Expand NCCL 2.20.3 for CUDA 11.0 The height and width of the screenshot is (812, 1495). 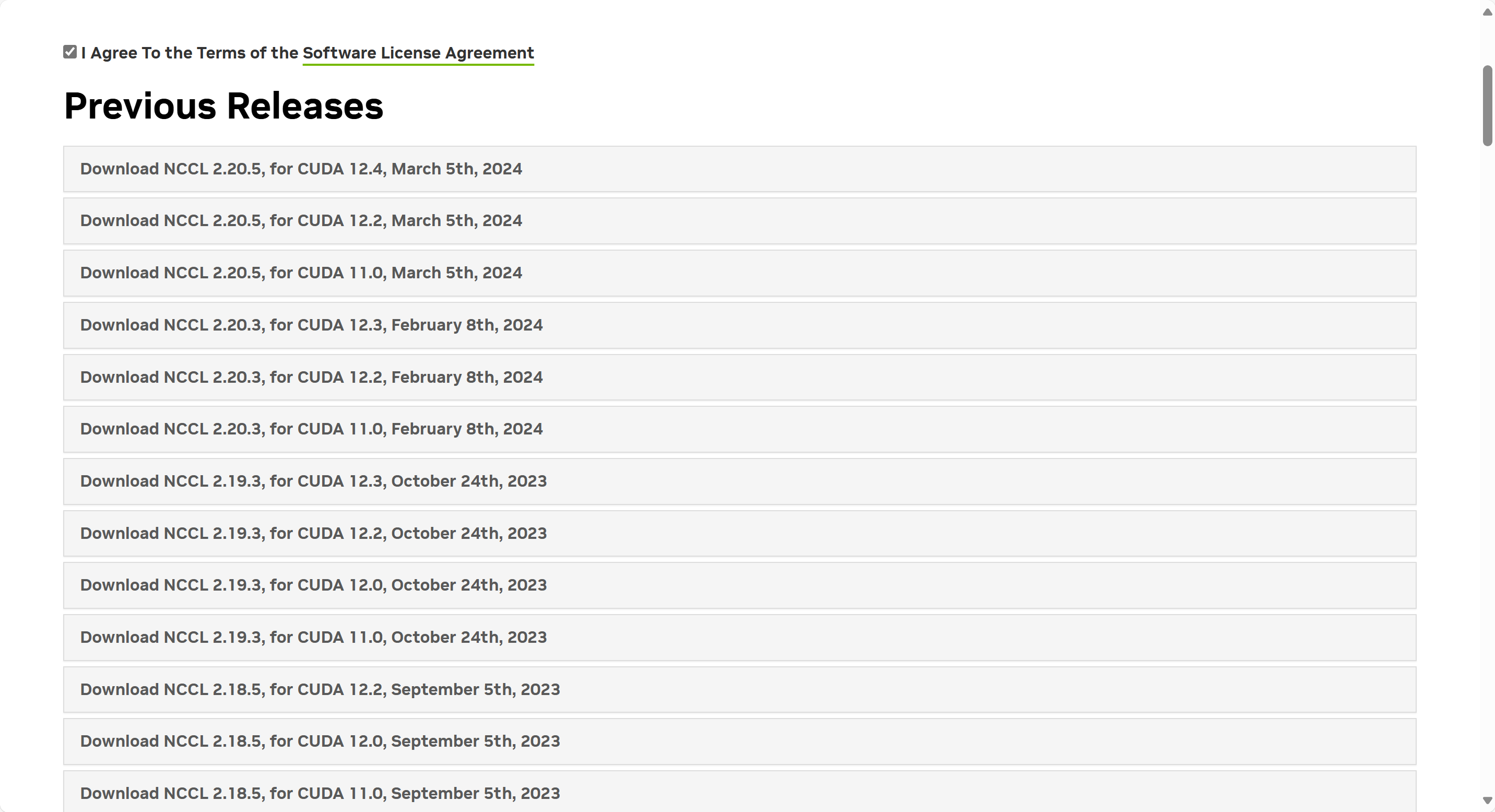tap(311, 429)
